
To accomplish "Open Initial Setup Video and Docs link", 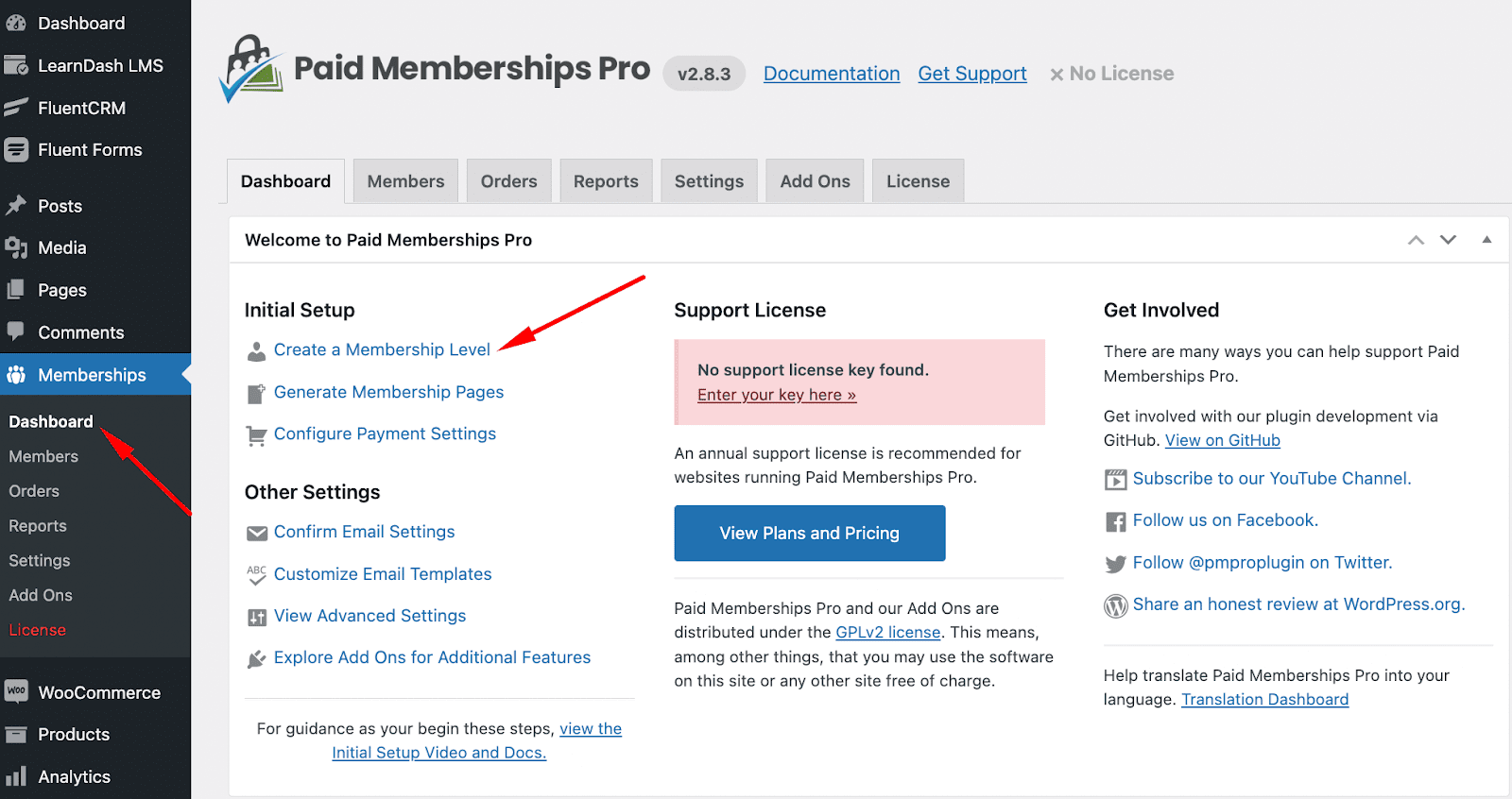I will tap(438, 753).
